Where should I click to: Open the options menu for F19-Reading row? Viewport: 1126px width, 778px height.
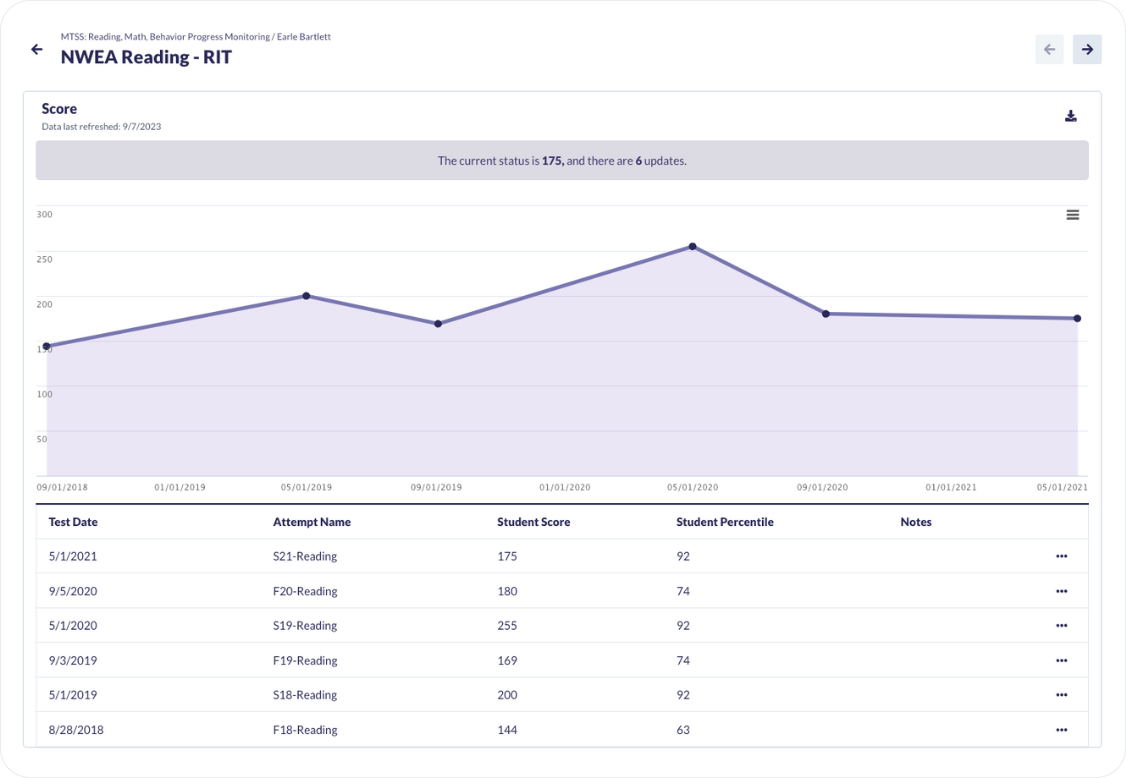point(1061,661)
